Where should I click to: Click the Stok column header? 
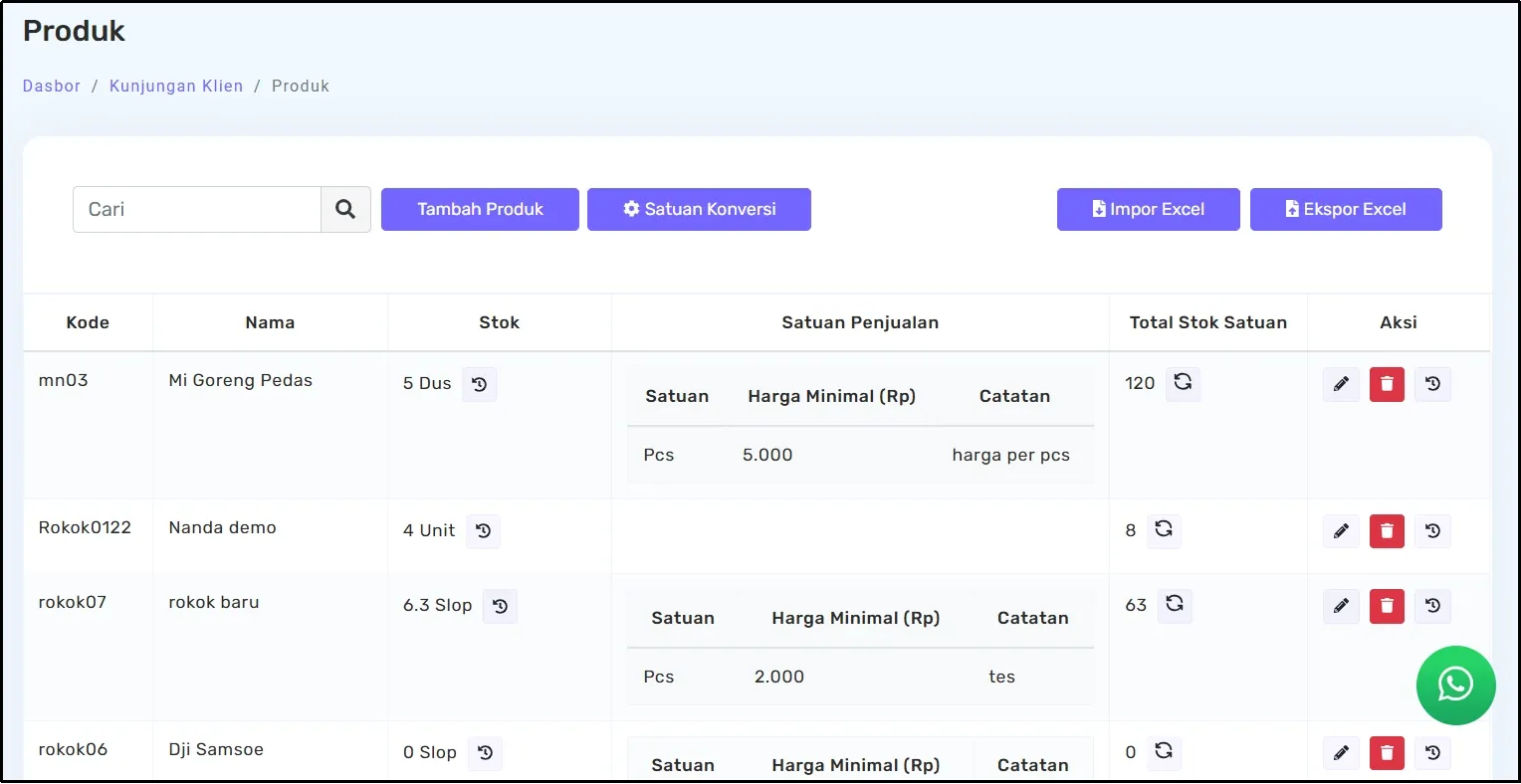499,322
